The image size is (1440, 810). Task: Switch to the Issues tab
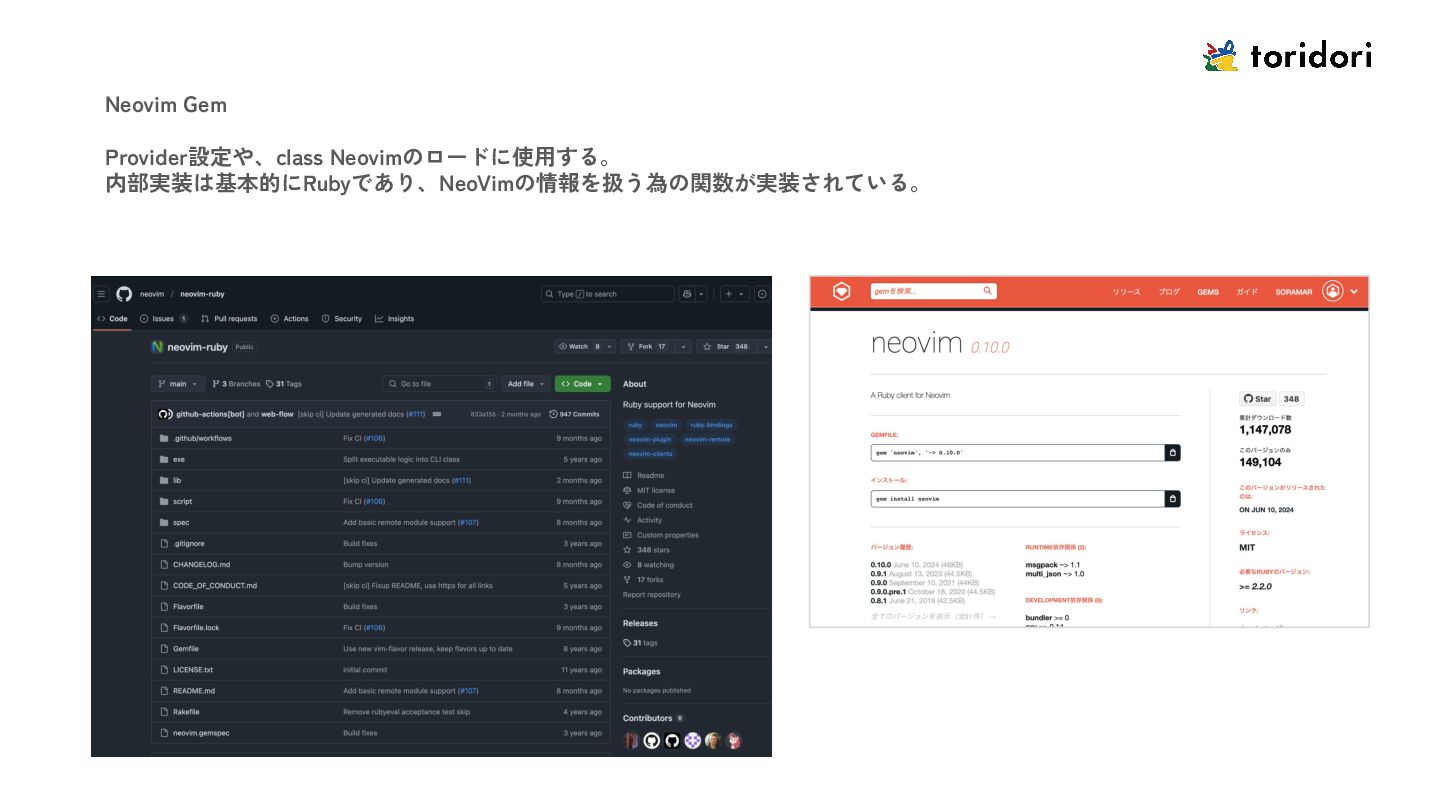click(x=164, y=319)
